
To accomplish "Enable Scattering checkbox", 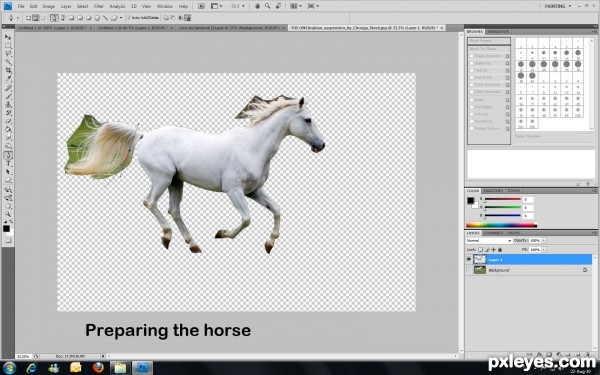I will 471,63.
